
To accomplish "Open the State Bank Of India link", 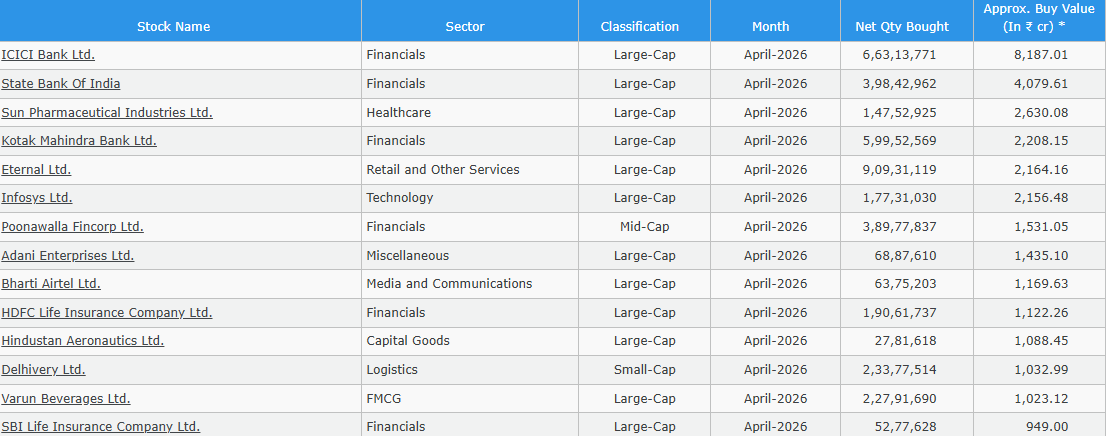I will [x=61, y=83].
